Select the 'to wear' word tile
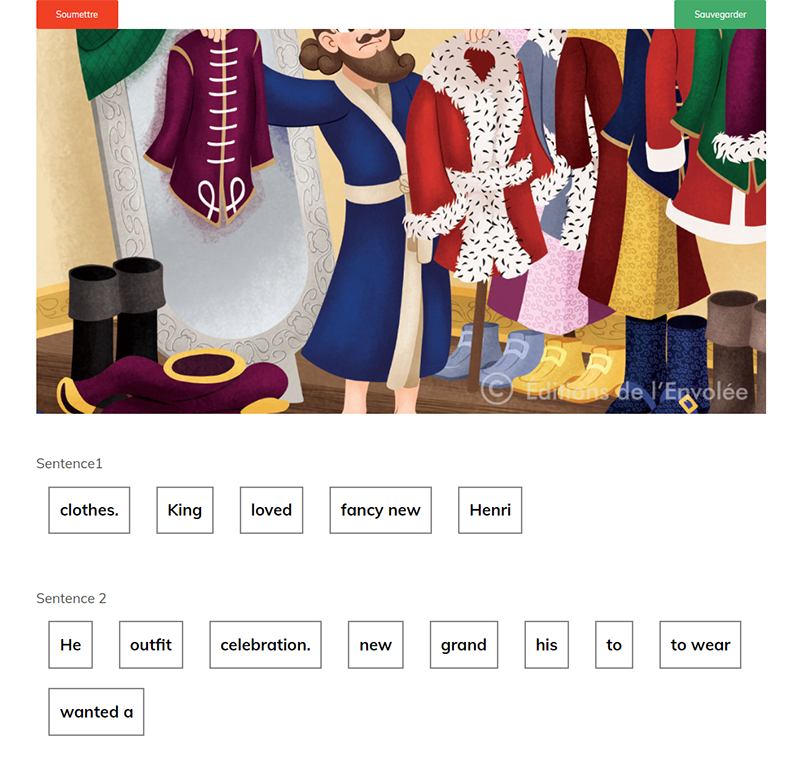 tap(700, 645)
